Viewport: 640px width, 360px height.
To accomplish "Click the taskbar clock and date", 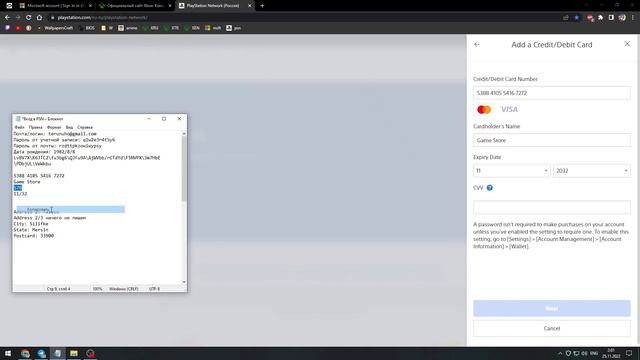I will (x=611, y=353).
